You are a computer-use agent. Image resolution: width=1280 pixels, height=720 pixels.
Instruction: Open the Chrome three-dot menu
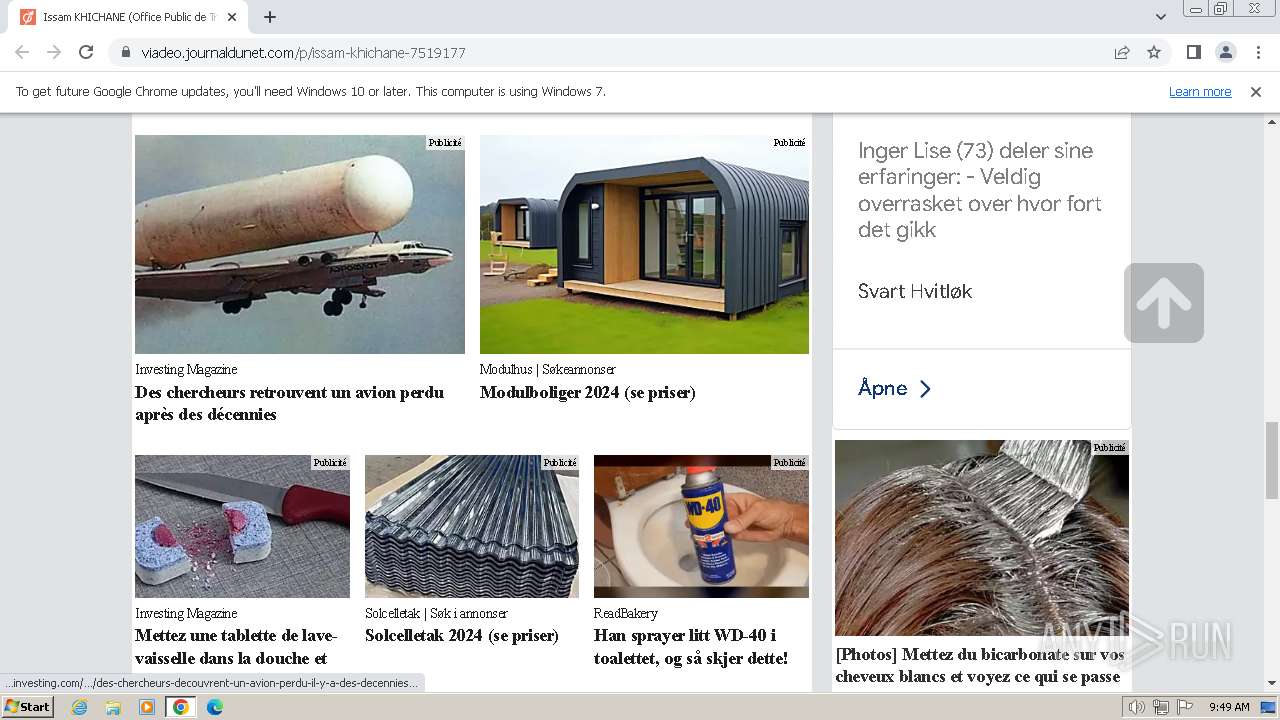[x=1258, y=52]
